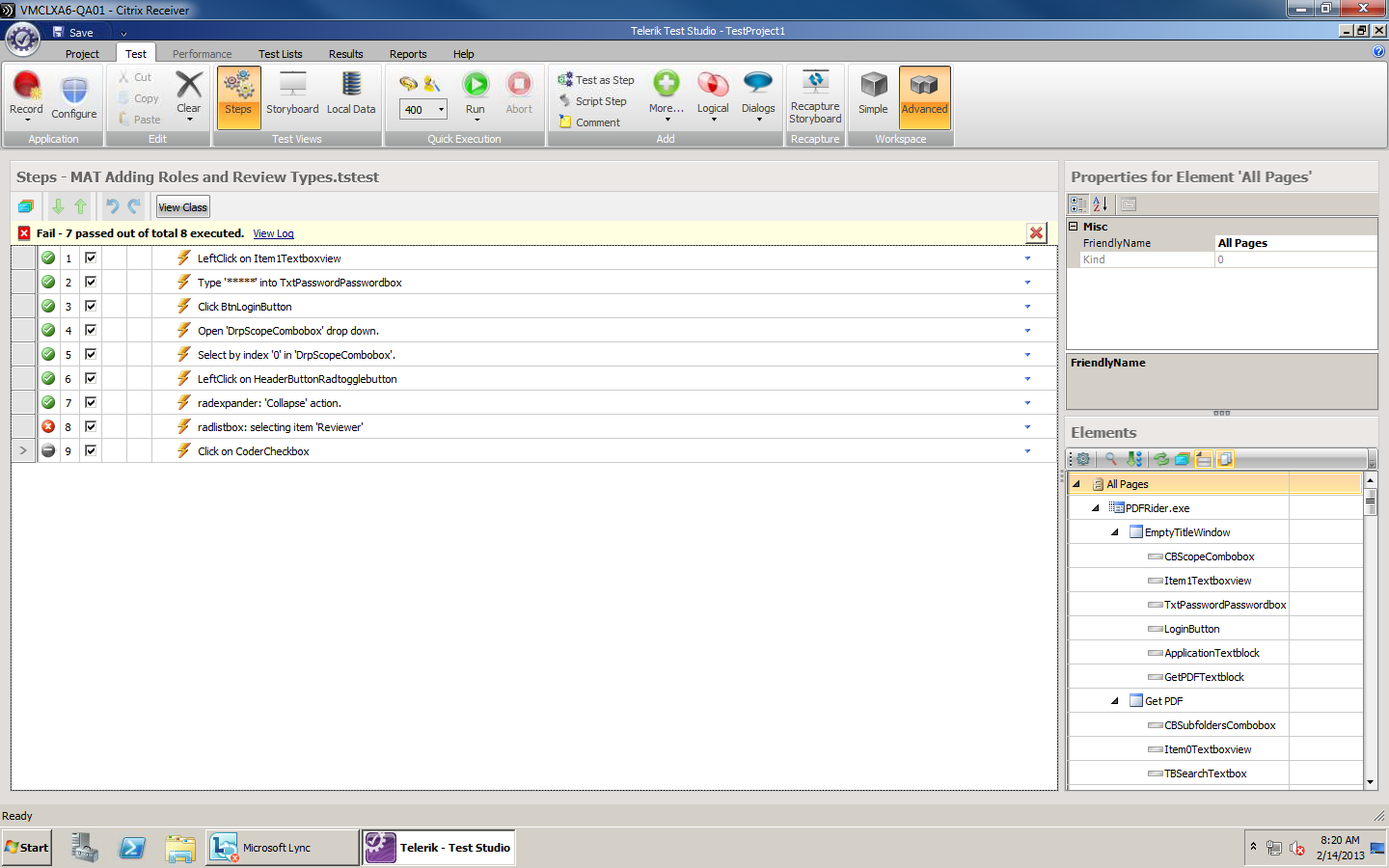The height and width of the screenshot is (868, 1389).
Task: Uncheck step 1 LeftClick on Item1Textboxview
Action: (91, 258)
